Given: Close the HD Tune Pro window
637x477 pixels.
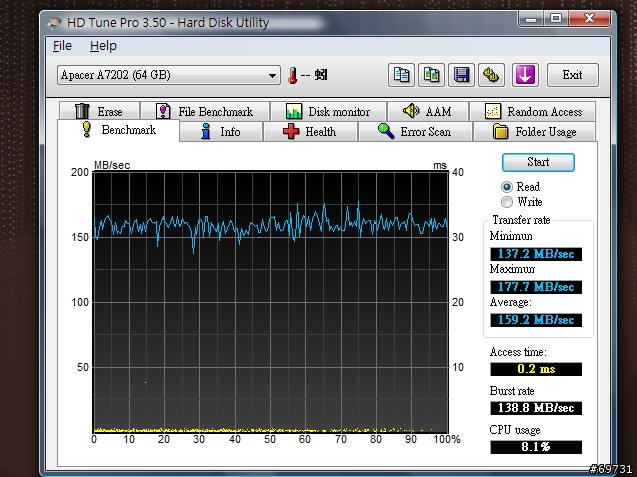Looking at the screenshot, I should click(589, 19).
